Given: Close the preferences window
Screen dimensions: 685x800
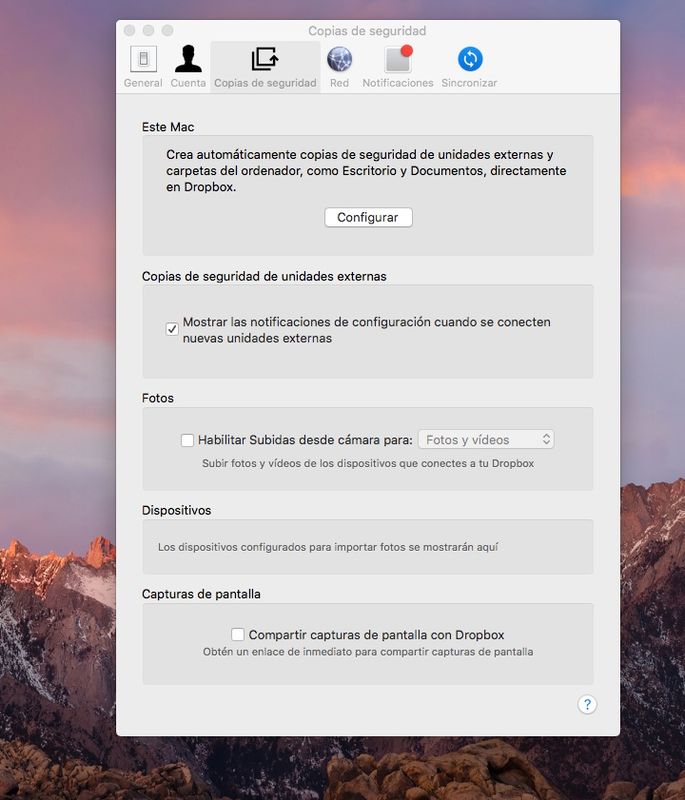Looking at the screenshot, I should 130,31.
